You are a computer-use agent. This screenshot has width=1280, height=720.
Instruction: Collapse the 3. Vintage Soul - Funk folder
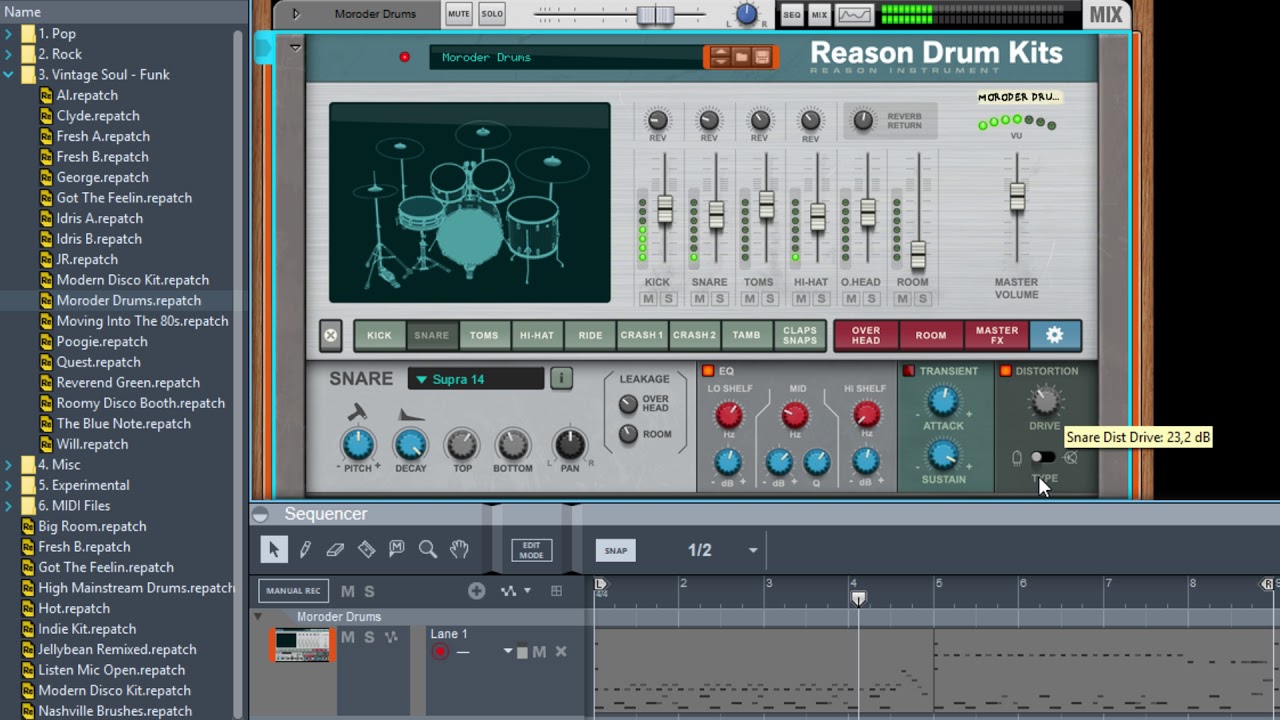9,74
